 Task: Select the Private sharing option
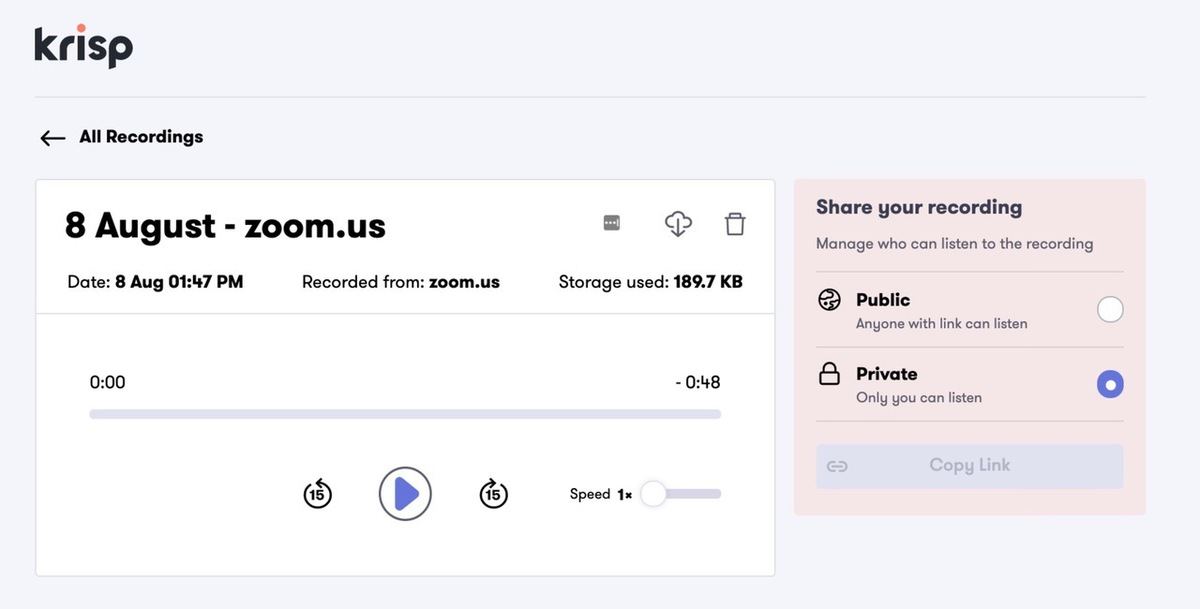coord(1110,384)
